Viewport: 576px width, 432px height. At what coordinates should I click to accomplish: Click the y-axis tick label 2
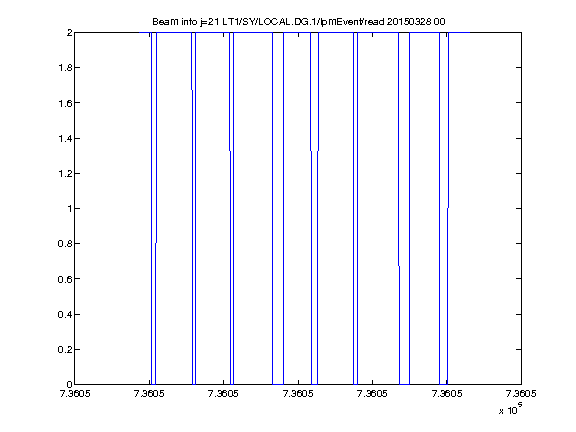[x=69, y=33]
